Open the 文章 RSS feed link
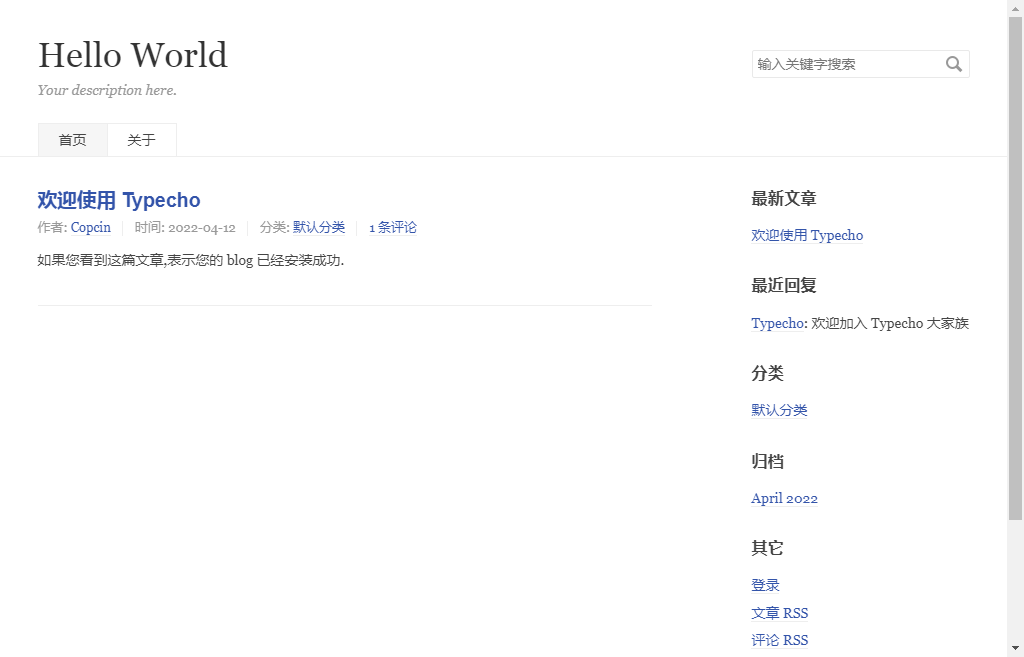 coord(780,613)
